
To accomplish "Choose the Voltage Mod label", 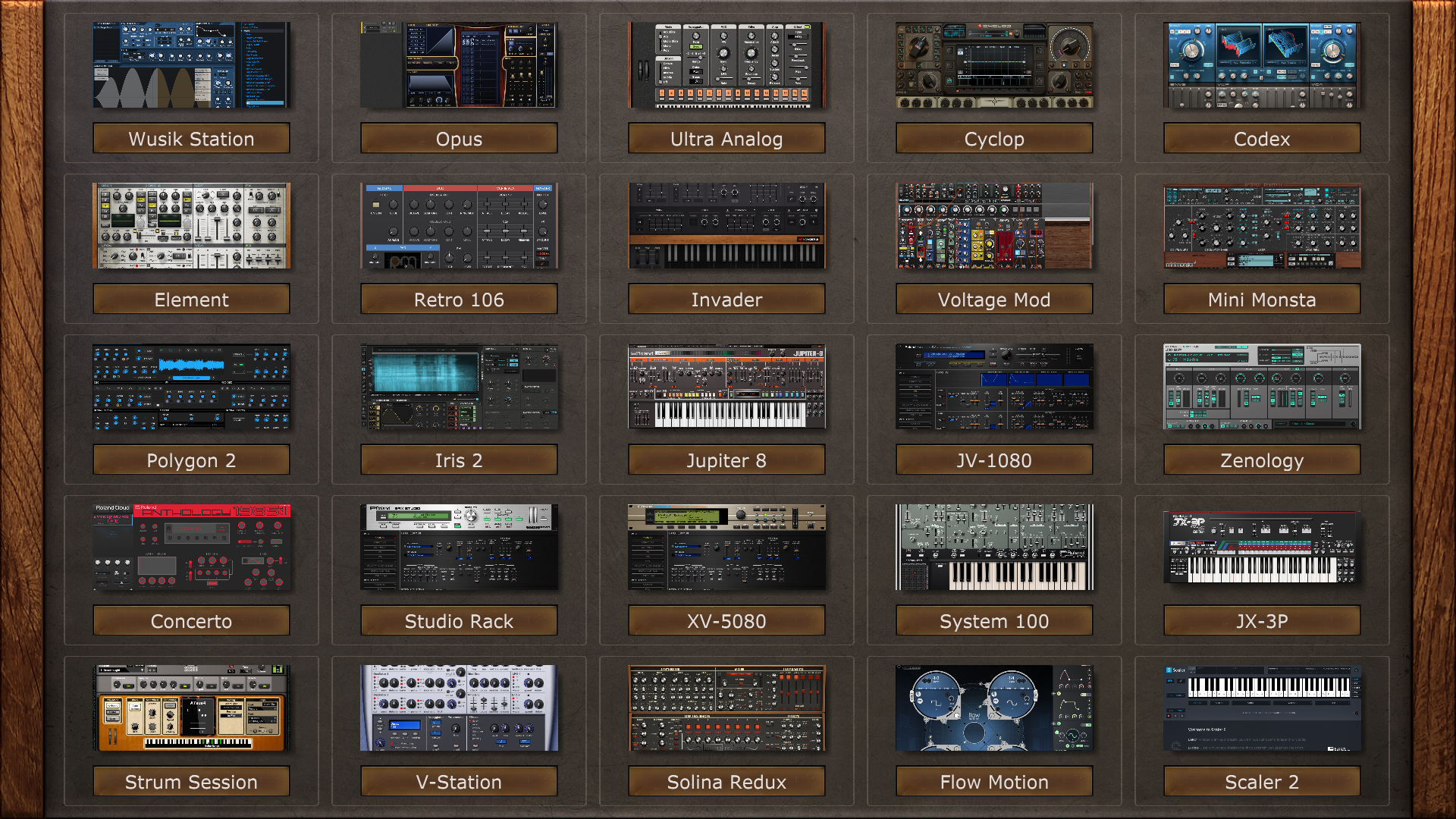I will click(994, 300).
